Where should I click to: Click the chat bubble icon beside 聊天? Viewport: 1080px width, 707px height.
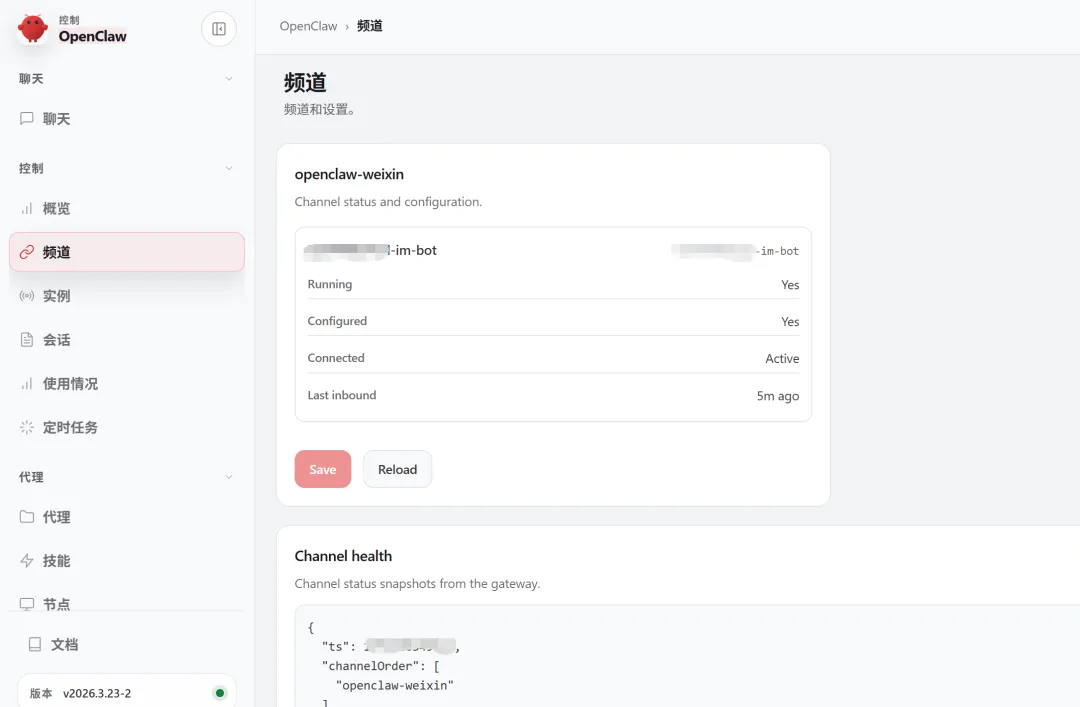pyautogui.click(x=27, y=119)
